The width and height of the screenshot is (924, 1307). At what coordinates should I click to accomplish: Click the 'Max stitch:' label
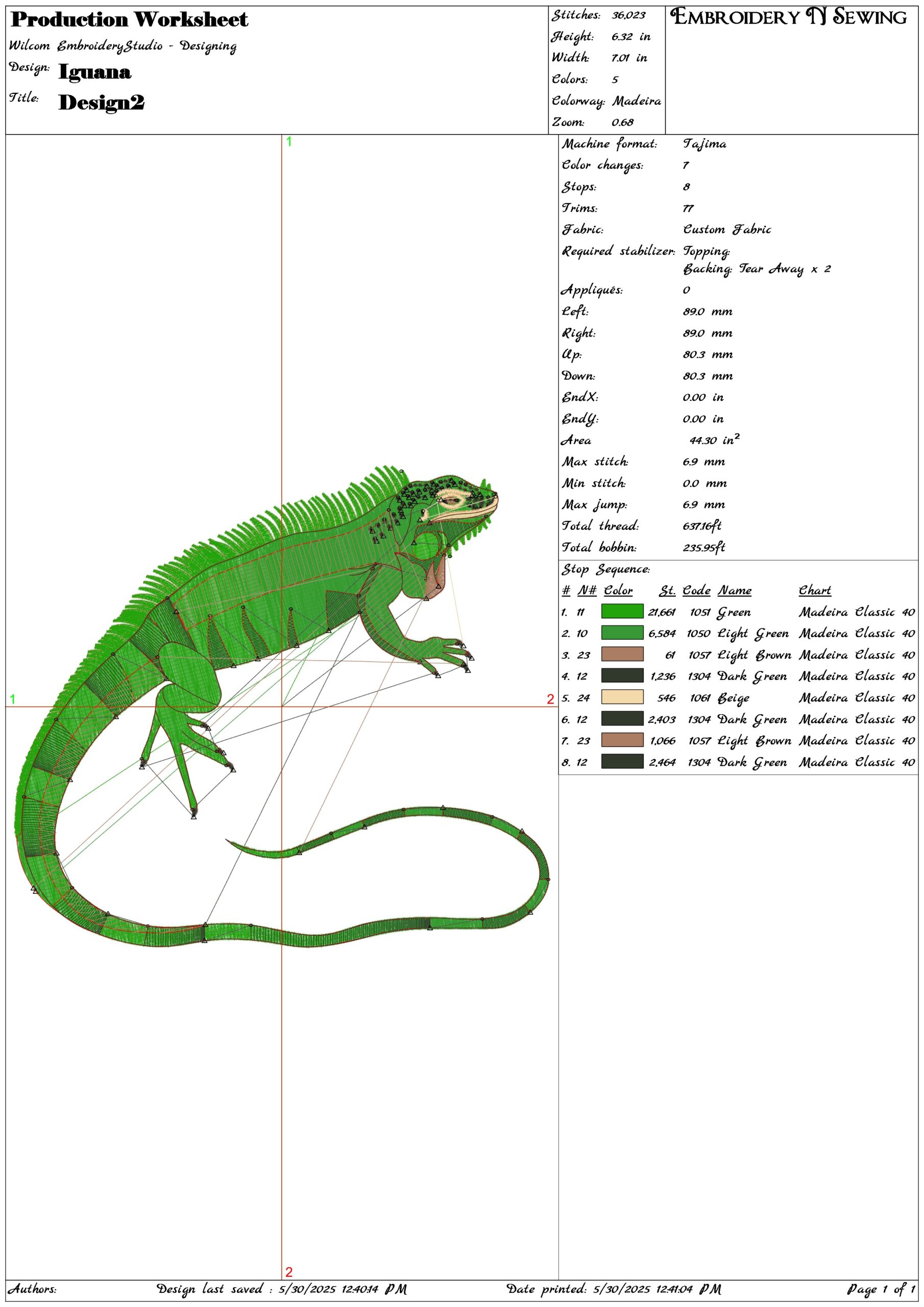click(595, 462)
